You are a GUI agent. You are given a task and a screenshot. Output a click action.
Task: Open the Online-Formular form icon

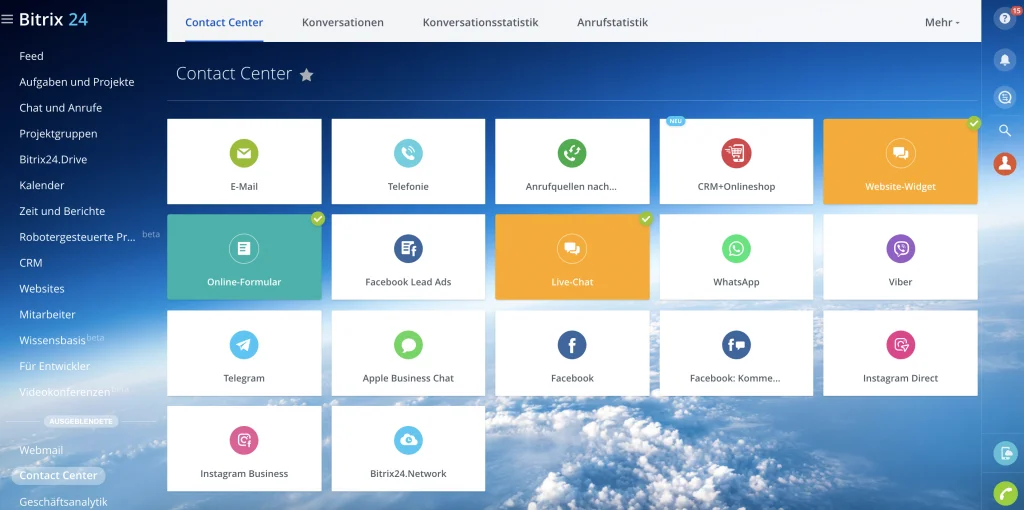(244, 249)
